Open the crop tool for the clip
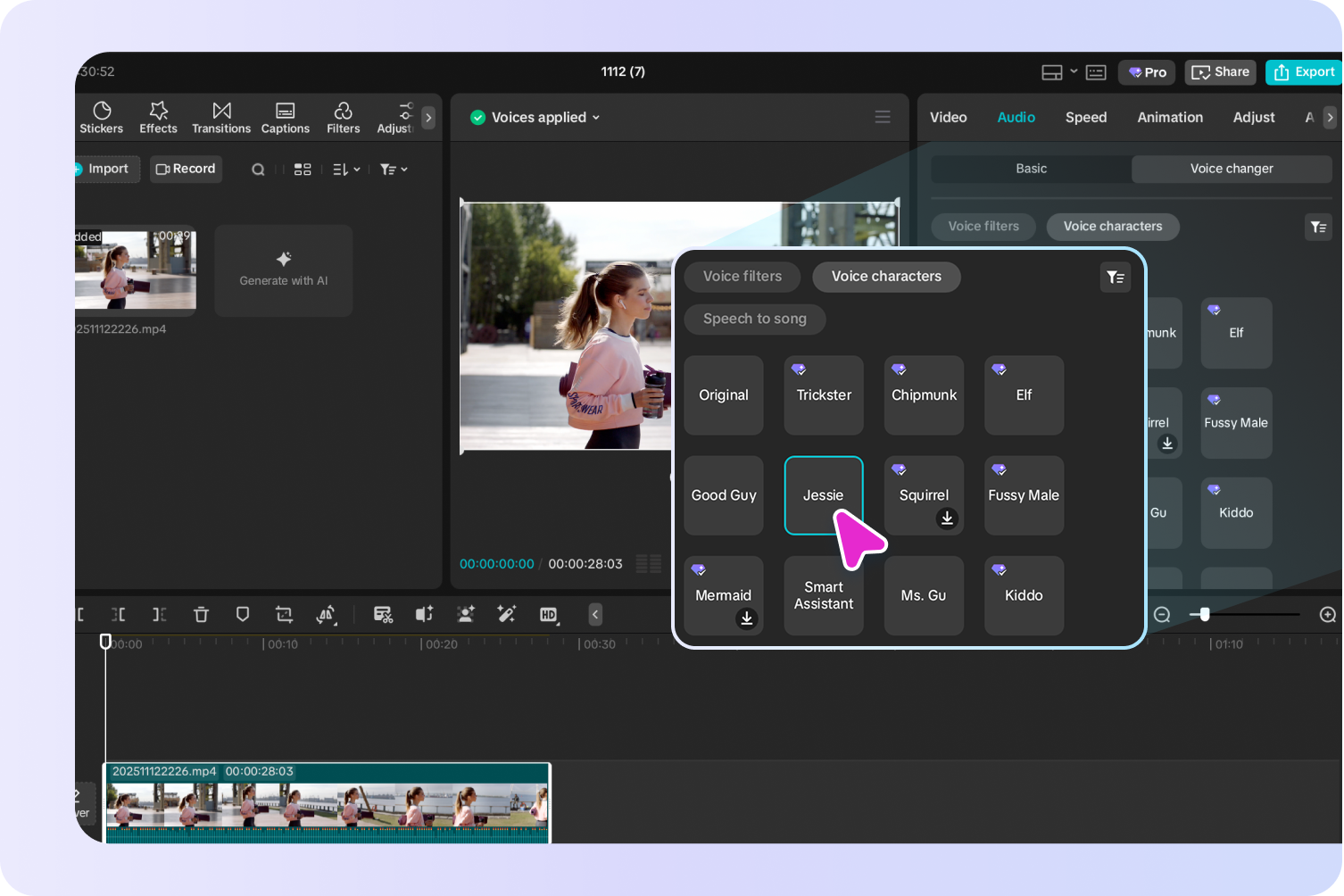The width and height of the screenshot is (1344, 896). tap(283, 614)
